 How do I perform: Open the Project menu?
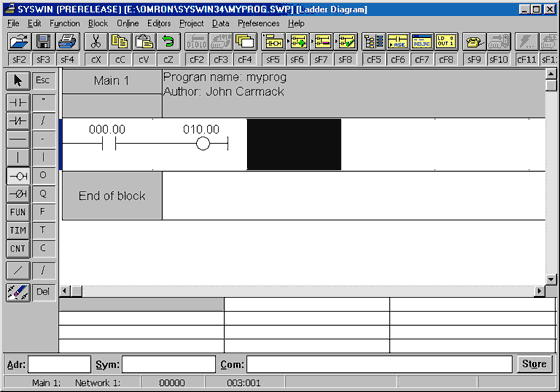(x=191, y=24)
